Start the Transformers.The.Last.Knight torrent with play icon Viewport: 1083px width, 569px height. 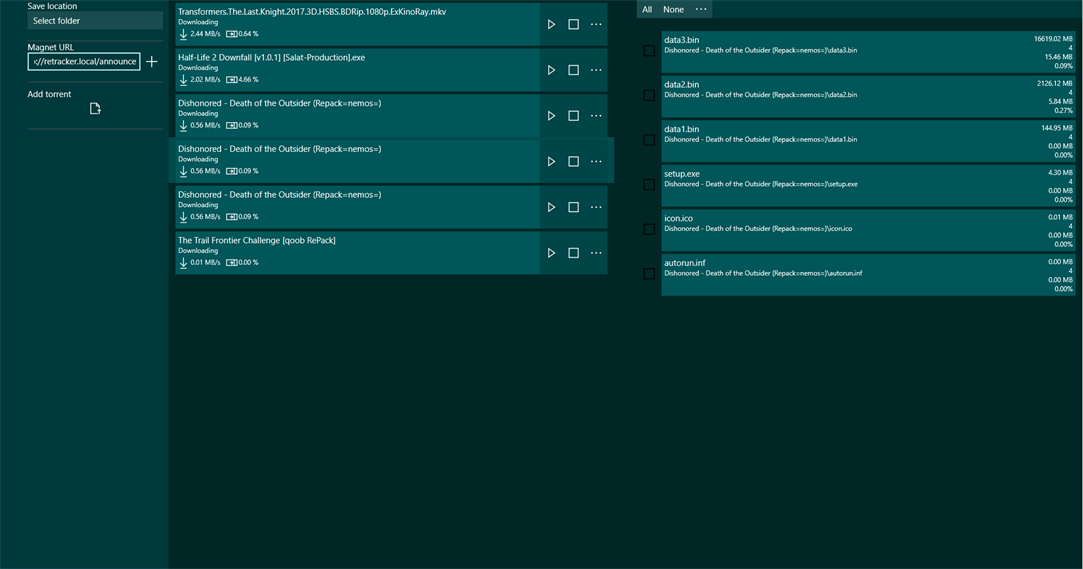[551, 24]
